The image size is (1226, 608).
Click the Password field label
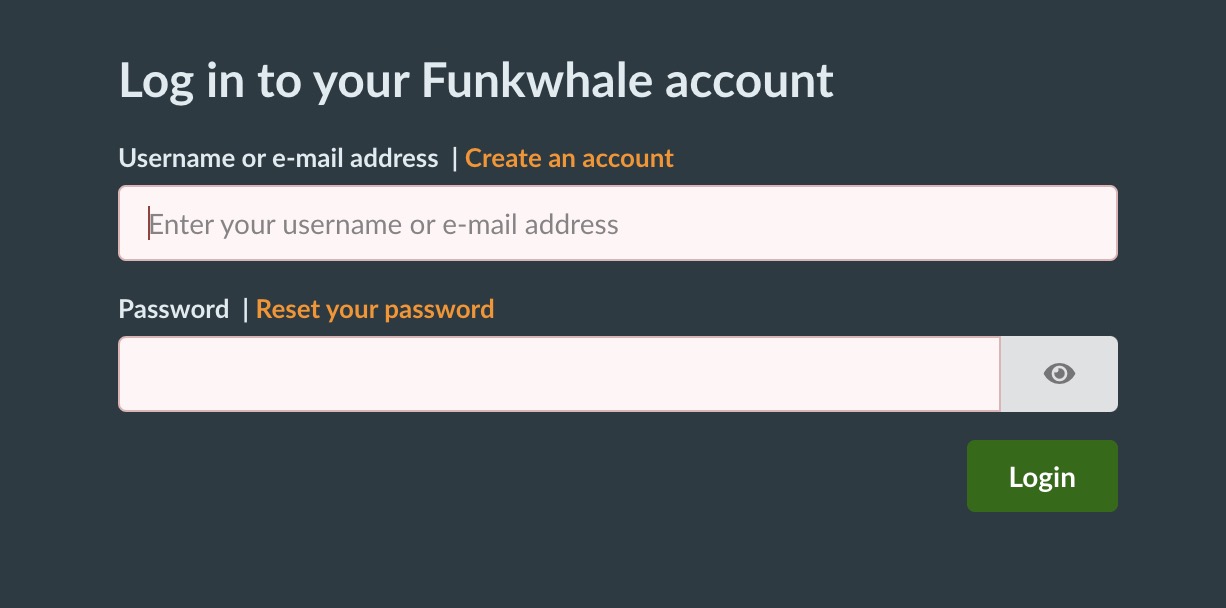pyautogui.click(x=173, y=308)
